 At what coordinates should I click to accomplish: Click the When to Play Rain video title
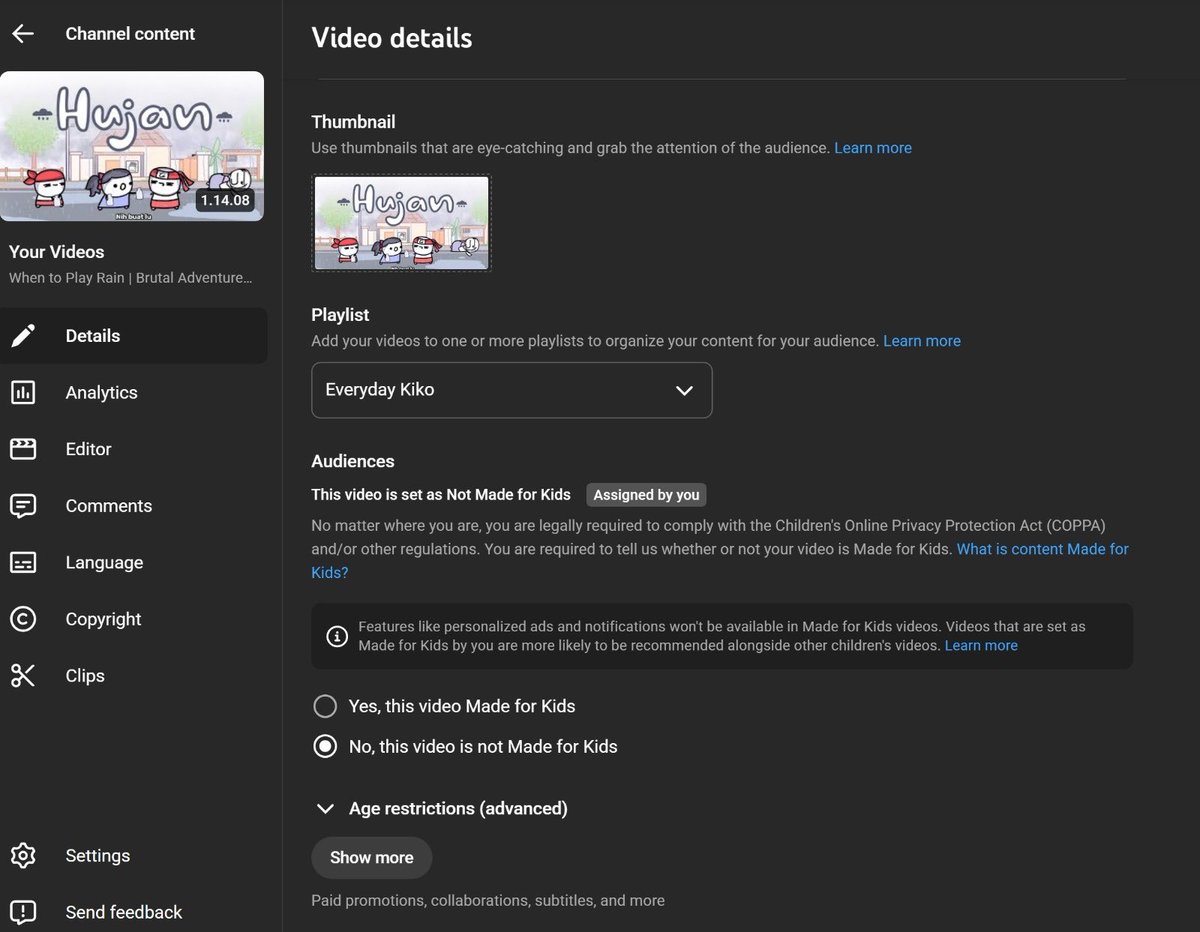click(x=130, y=278)
